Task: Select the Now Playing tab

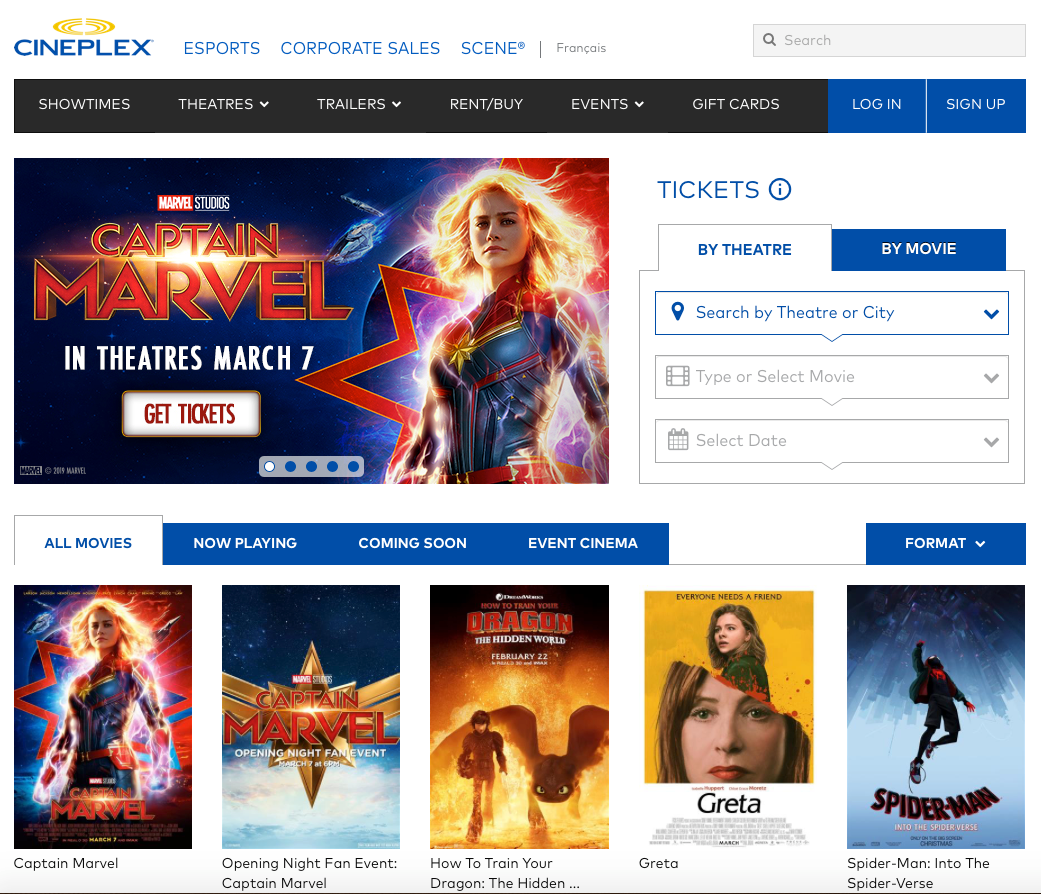Action: pos(245,544)
